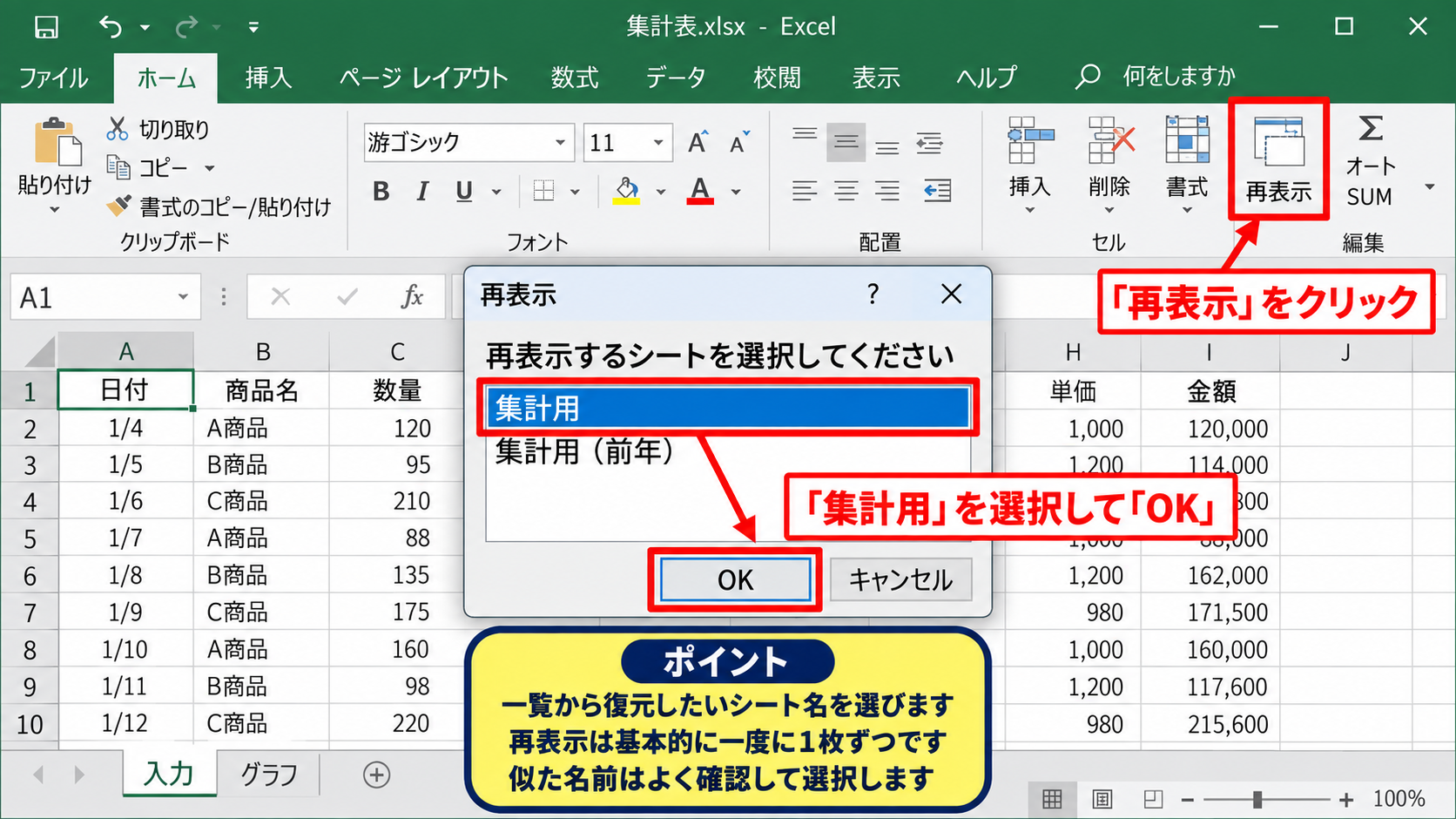The height and width of the screenshot is (819, 1456).
Task: Click the add new sheet plus icon
Action: pyautogui.click(x=376, y=775)
